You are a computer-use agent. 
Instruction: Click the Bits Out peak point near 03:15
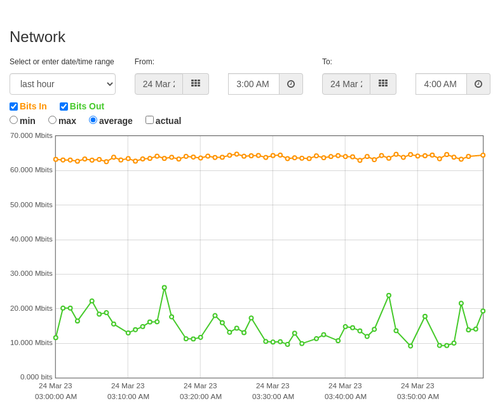[164, 288]
